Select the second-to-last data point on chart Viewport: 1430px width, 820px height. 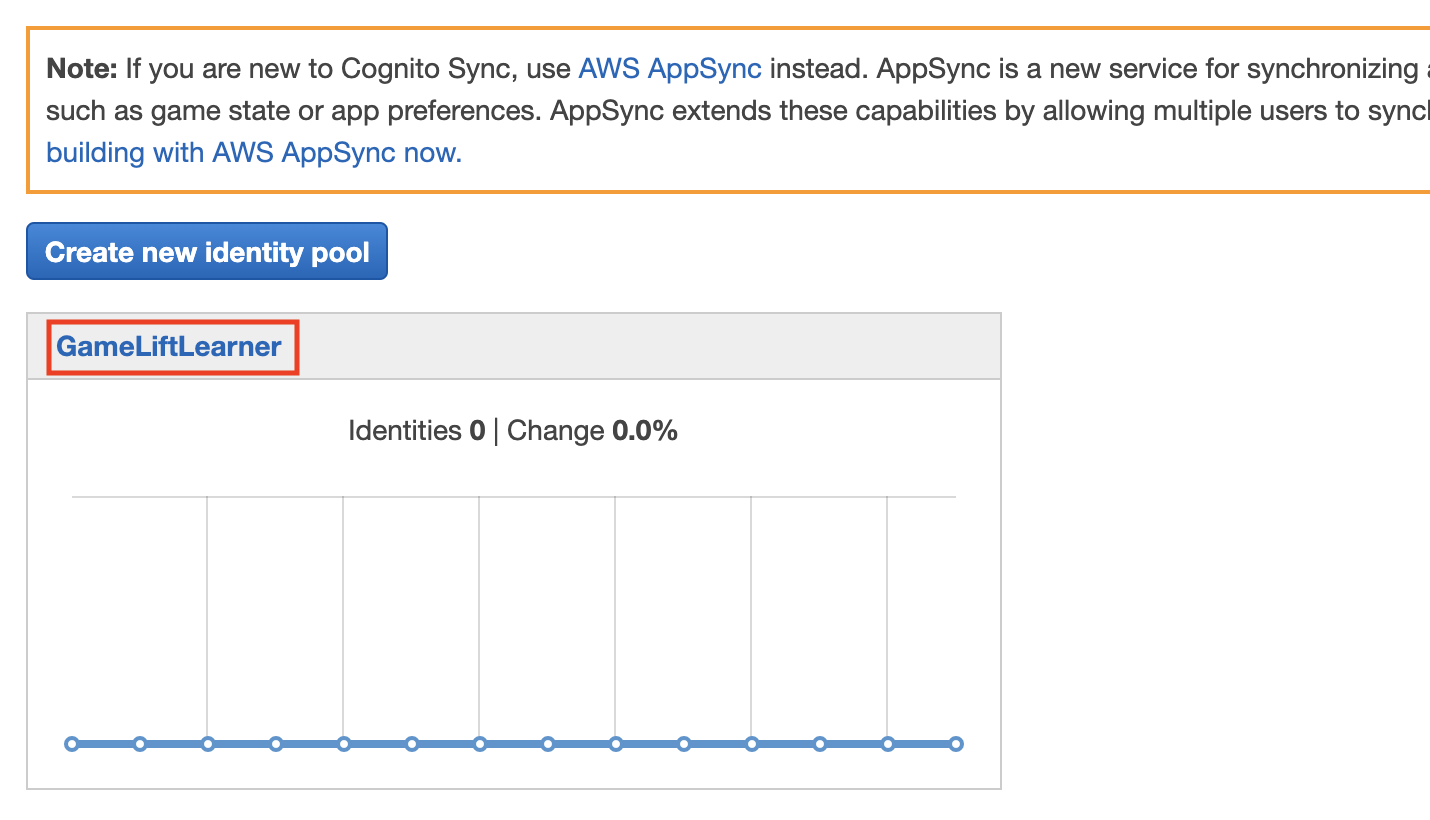(888, 744)
